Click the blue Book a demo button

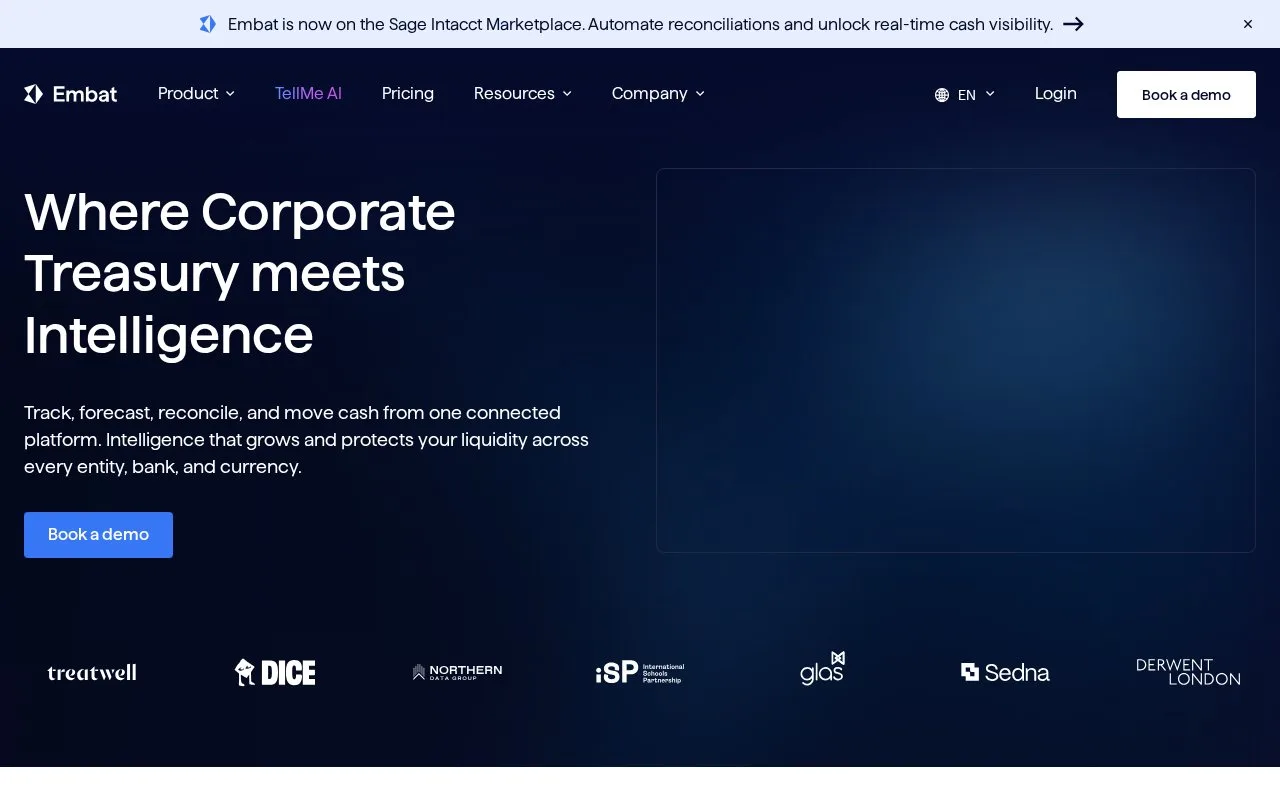pyautogui.click(x=98, y=535)
